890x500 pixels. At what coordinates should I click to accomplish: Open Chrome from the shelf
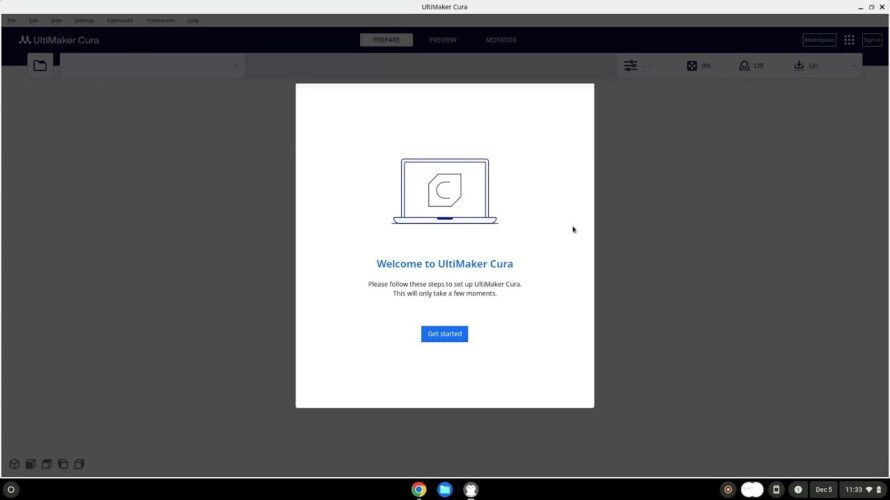(x=419, y=489)
